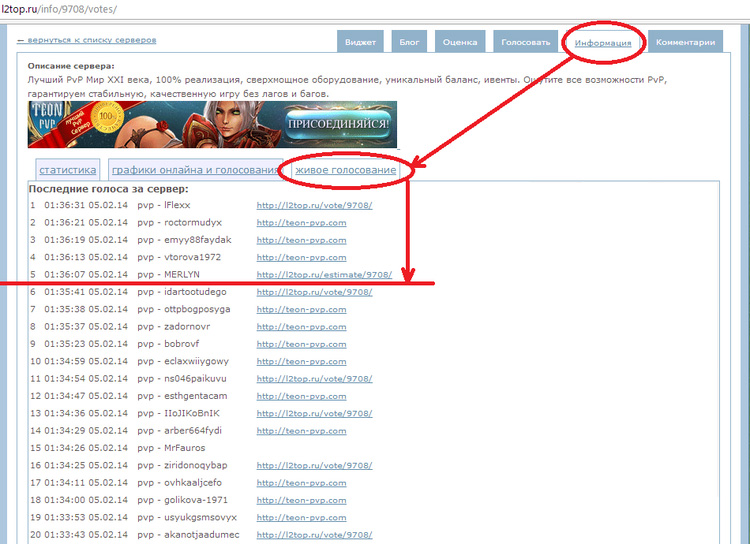
Task: Open the vote link next to IIoJIKoBnIK
Action: (x=314, y=413)
